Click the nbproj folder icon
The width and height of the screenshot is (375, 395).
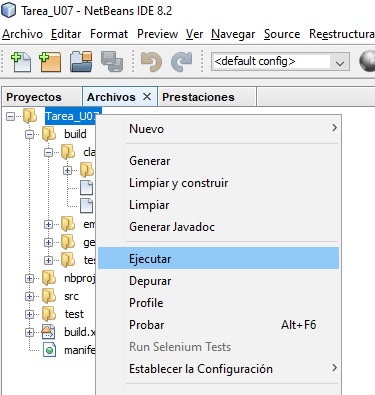coord(49,278)
